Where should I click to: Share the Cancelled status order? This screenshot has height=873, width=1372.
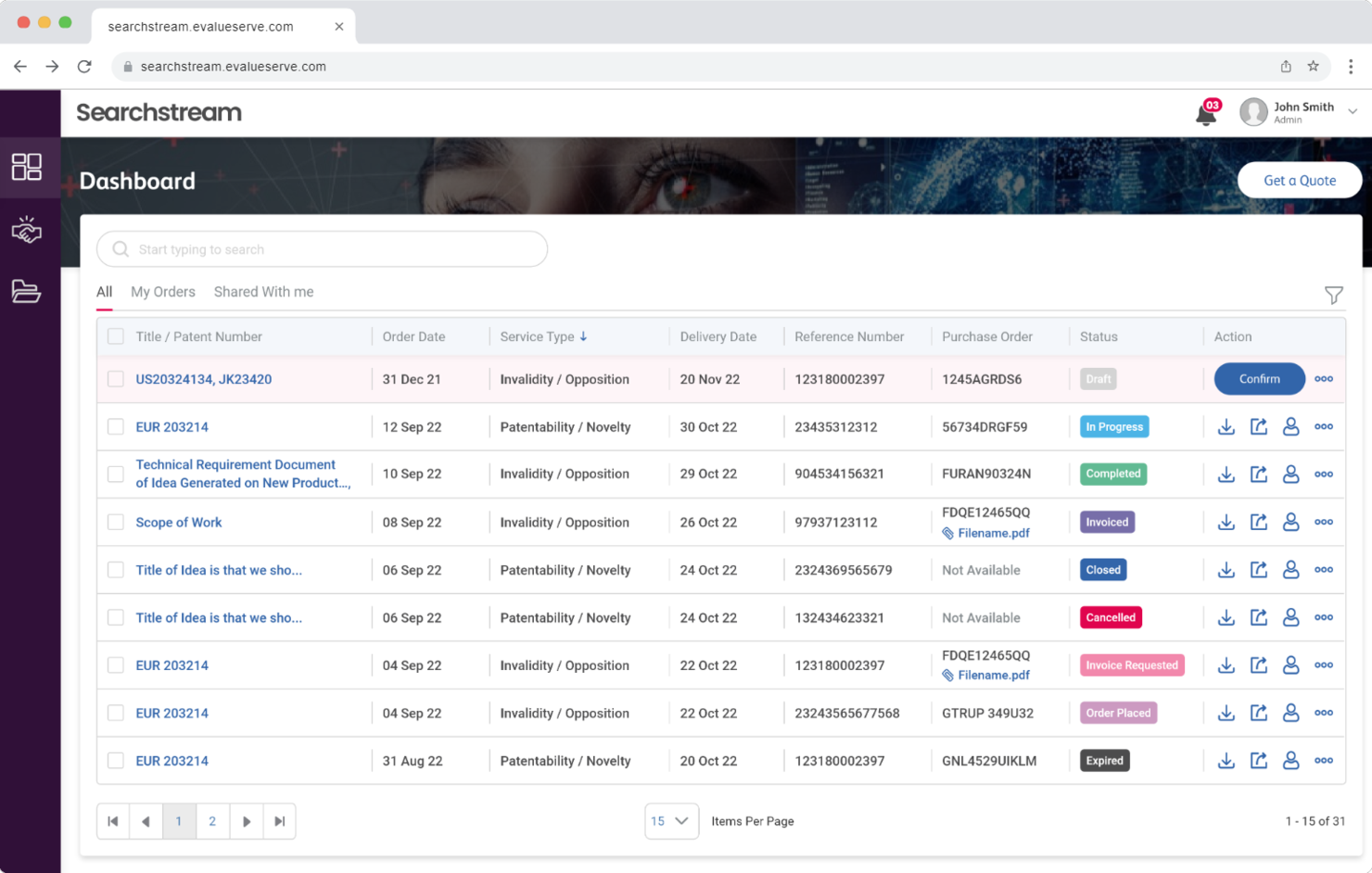click(x=1258, y=617)
